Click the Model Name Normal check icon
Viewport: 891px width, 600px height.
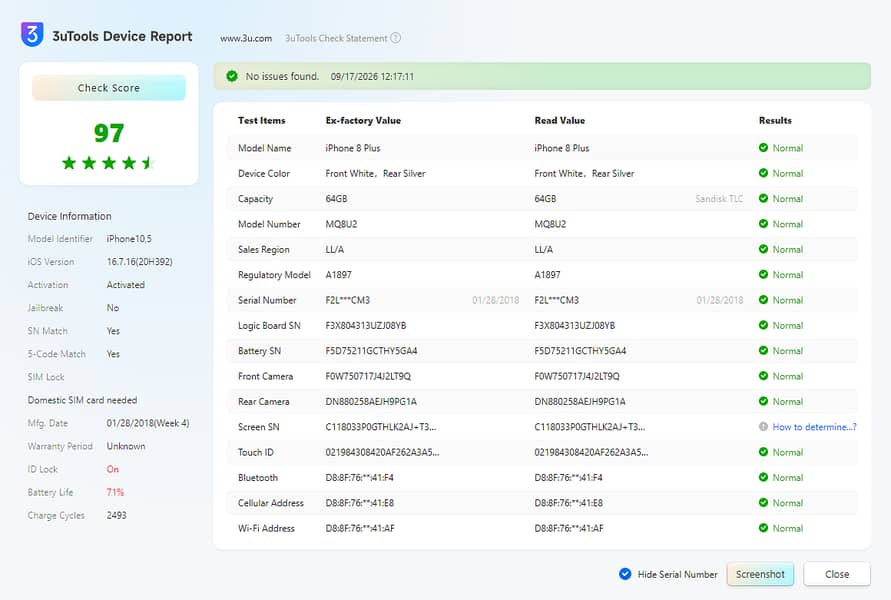tap(763, 148)
